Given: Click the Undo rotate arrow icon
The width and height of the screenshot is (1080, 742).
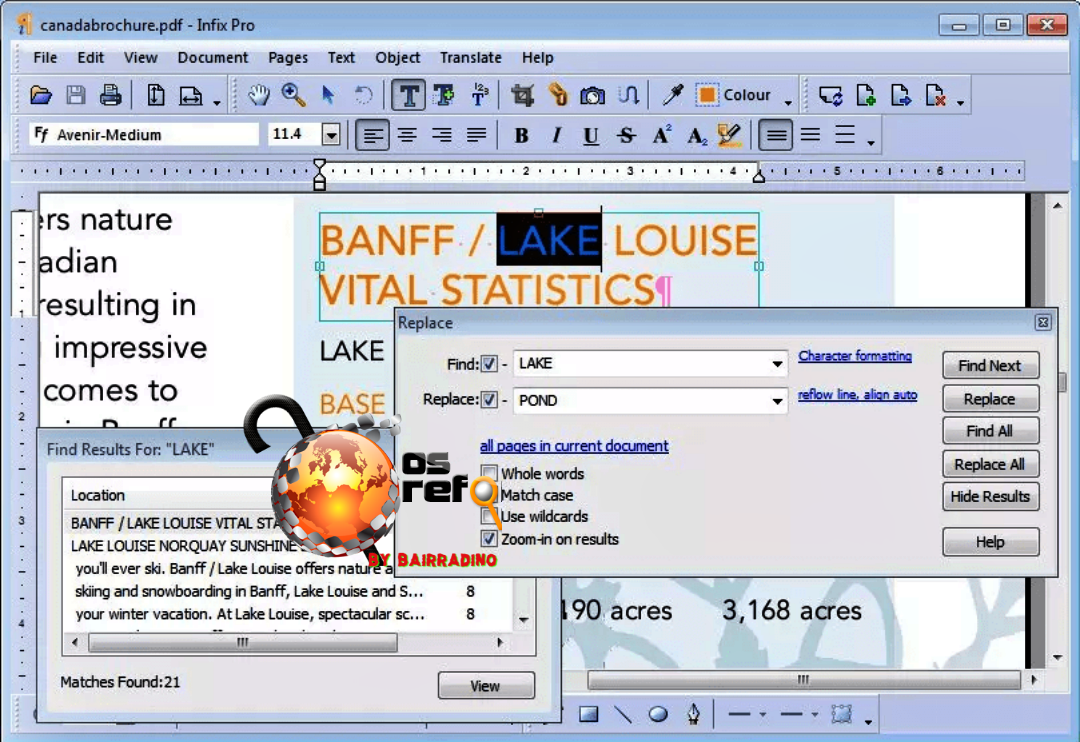Looking at the screenshot, I should [x=363, y=95].
